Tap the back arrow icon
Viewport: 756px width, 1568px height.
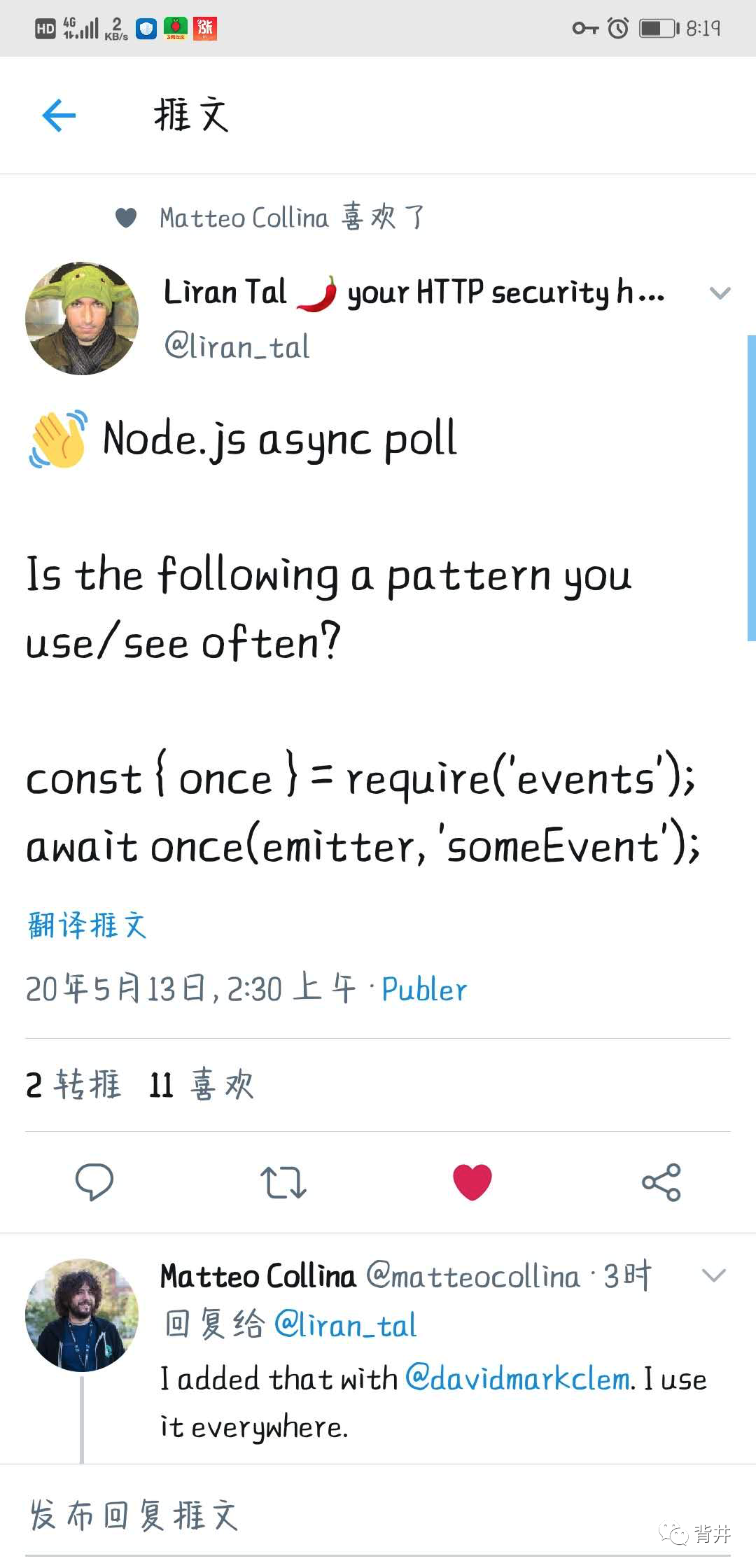(59, 115)
